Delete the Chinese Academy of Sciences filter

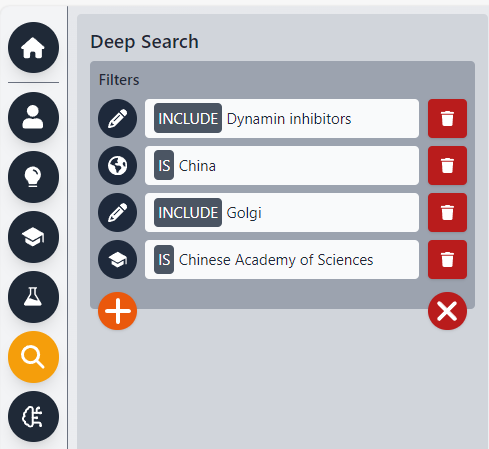[447, 259]
